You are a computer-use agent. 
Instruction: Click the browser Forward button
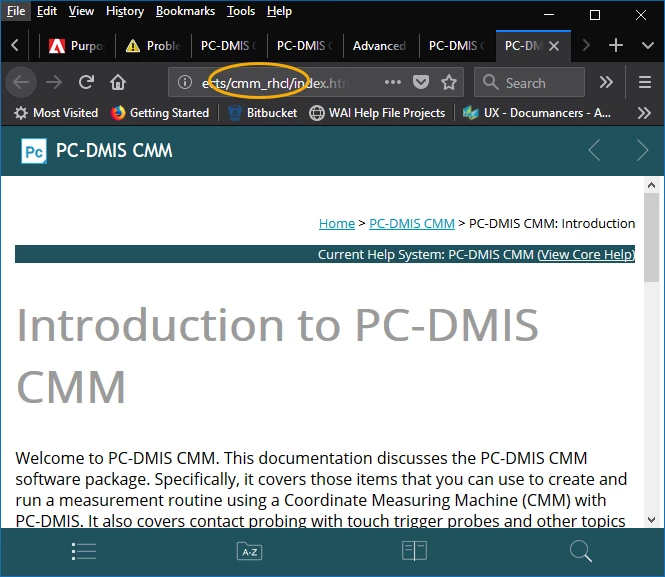(x=54, y=82)
